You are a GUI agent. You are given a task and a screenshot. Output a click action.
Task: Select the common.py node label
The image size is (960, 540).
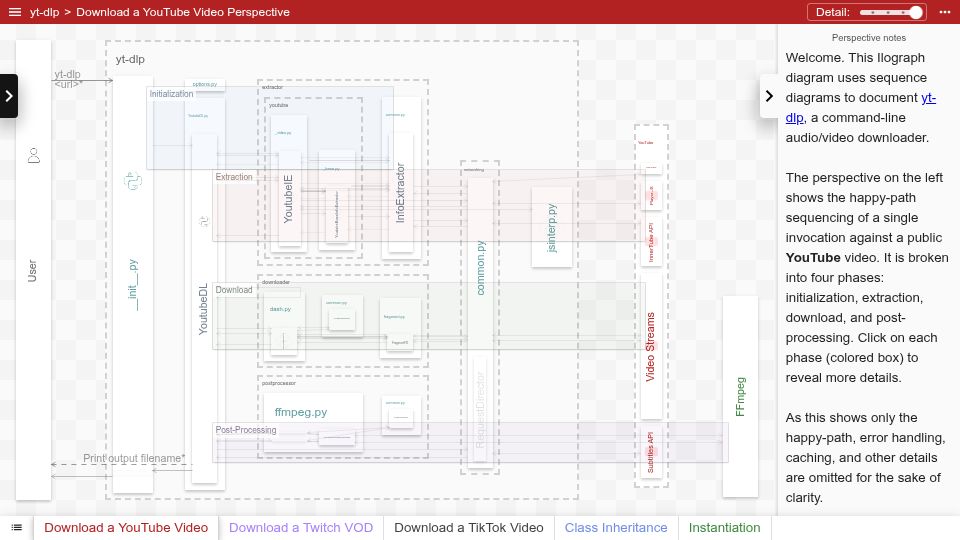pyautogui.click(x=481, y=268)
